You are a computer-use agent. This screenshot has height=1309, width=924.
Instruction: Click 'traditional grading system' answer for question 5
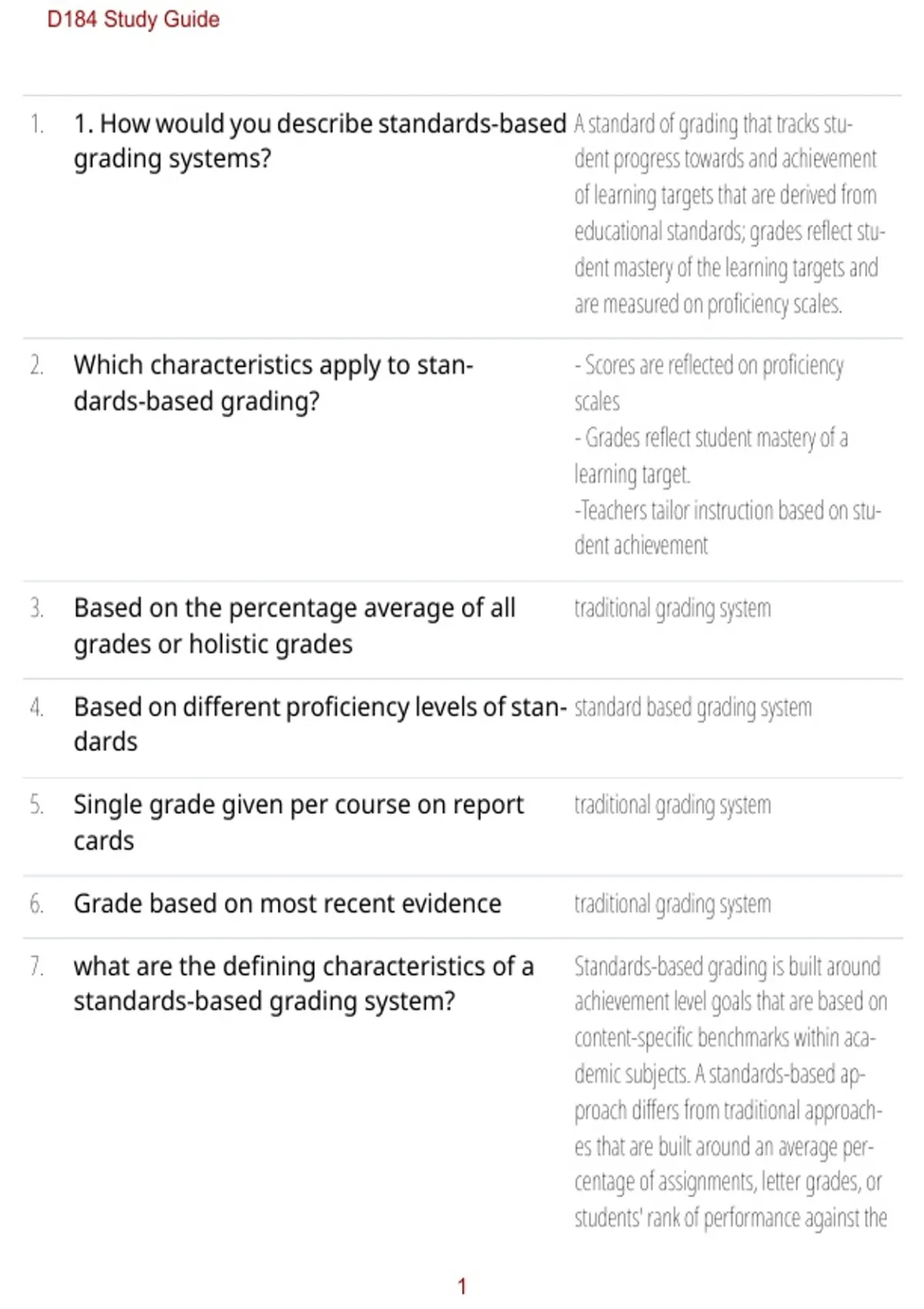coord(672,805)
